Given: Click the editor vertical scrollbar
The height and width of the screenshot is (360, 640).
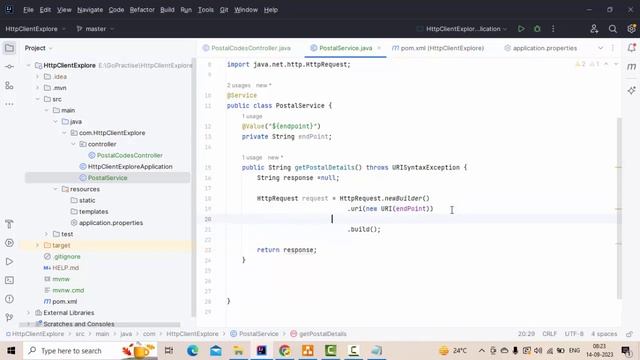Looking at the screenshot, I should point(619,208).
